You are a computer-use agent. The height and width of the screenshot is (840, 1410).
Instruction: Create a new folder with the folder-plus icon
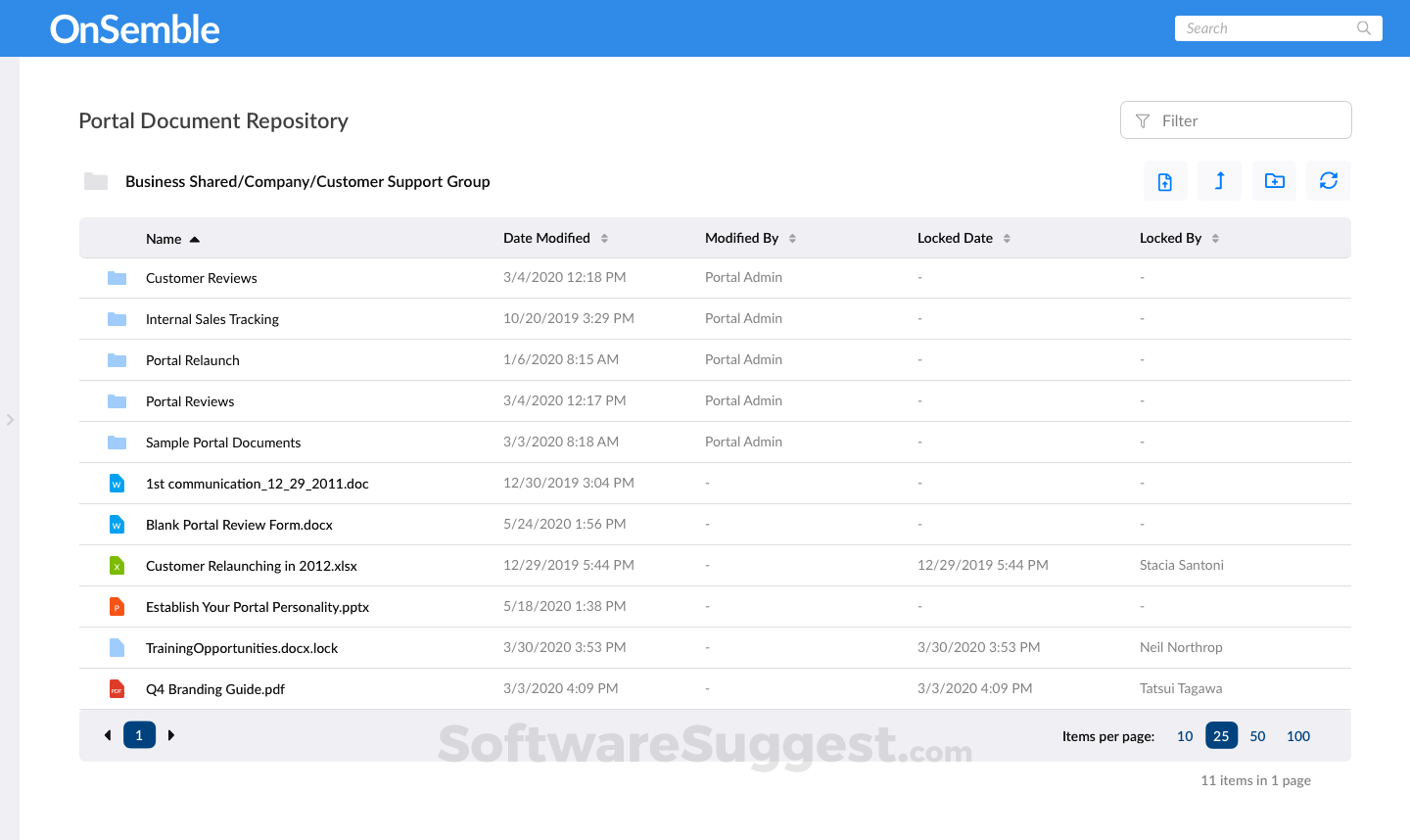1274,180
